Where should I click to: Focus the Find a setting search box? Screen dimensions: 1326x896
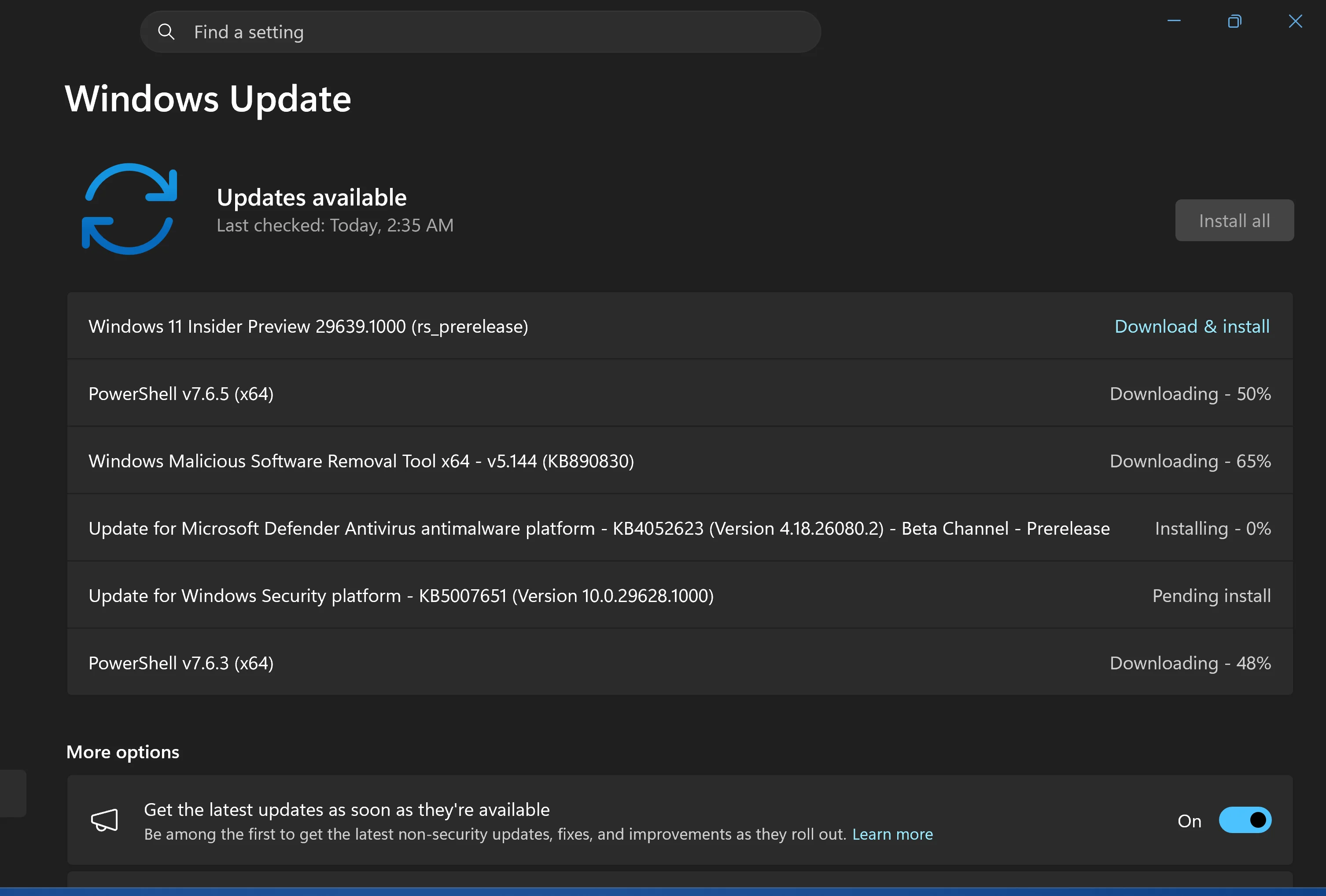[480, 32]
